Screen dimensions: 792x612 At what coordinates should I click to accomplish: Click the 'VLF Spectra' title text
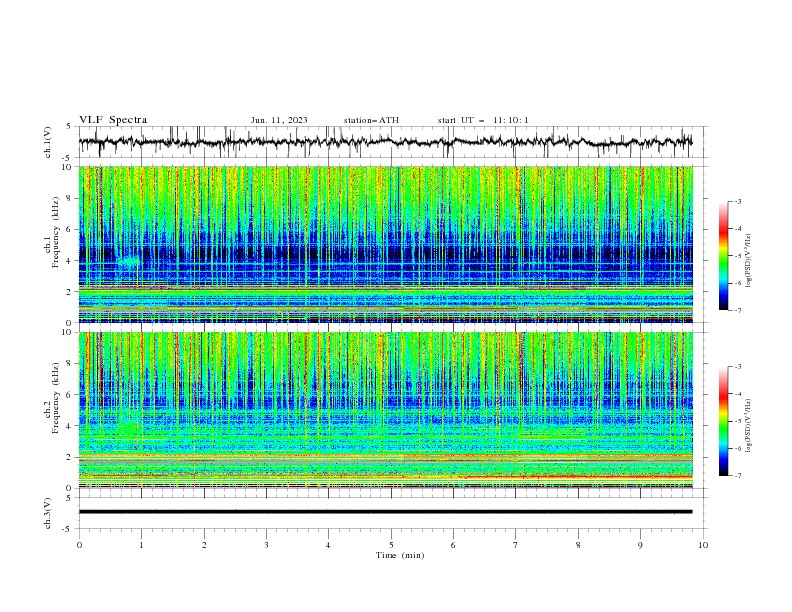tap(113, 120)
